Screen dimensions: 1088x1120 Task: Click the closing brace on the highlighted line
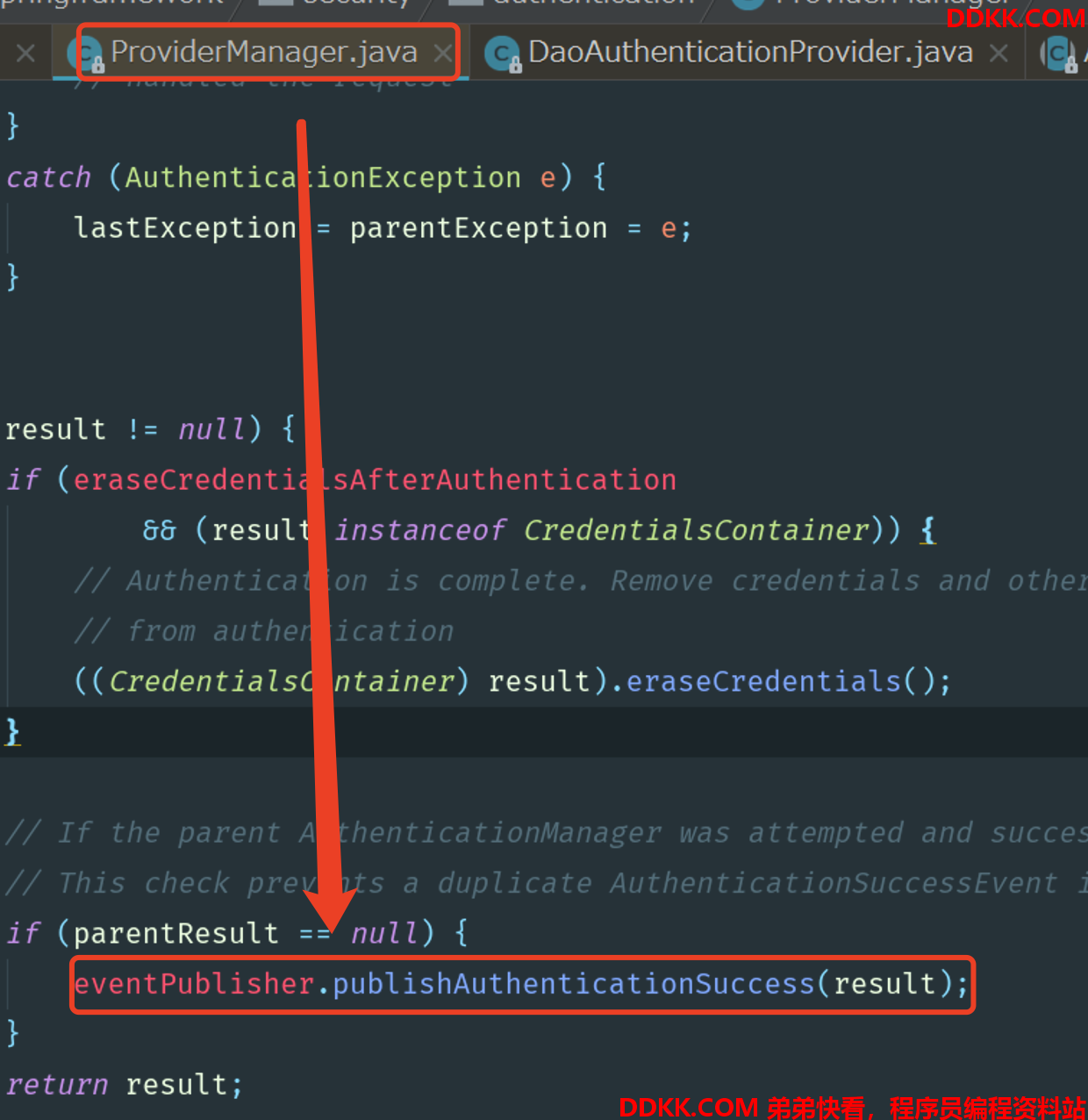point(12,731)
